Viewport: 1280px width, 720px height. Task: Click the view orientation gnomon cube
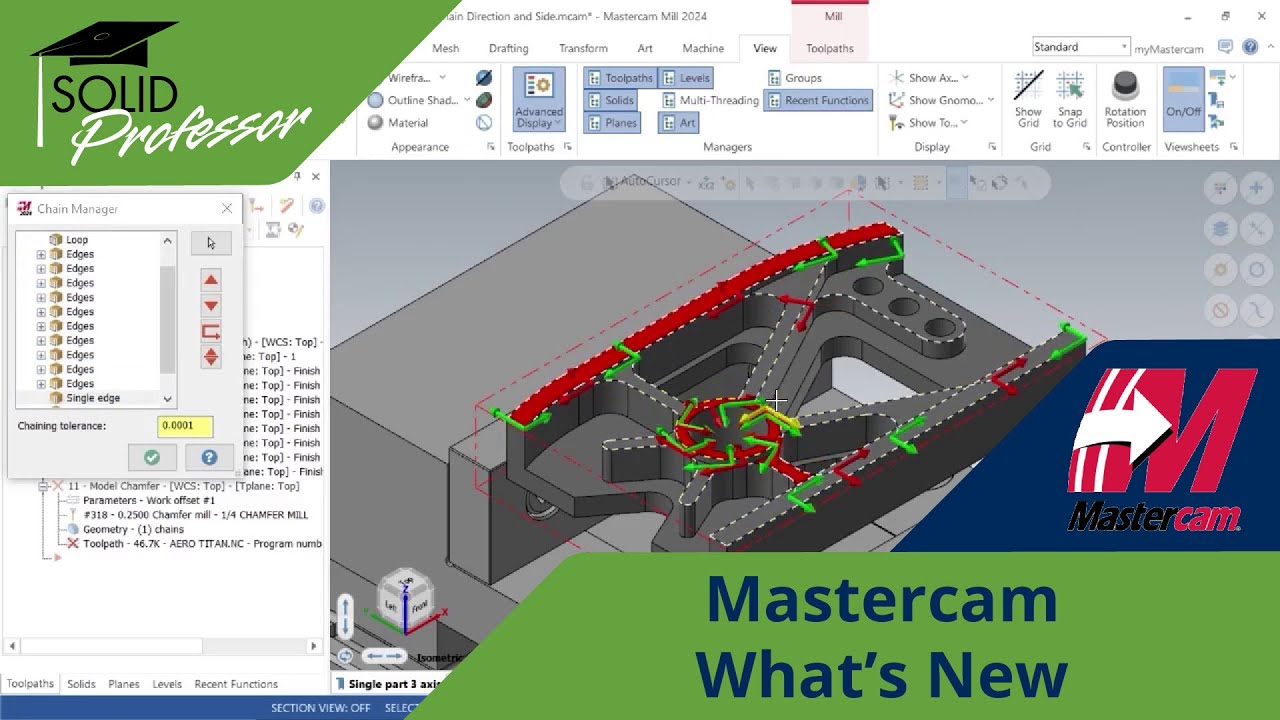tap(405, 601)
